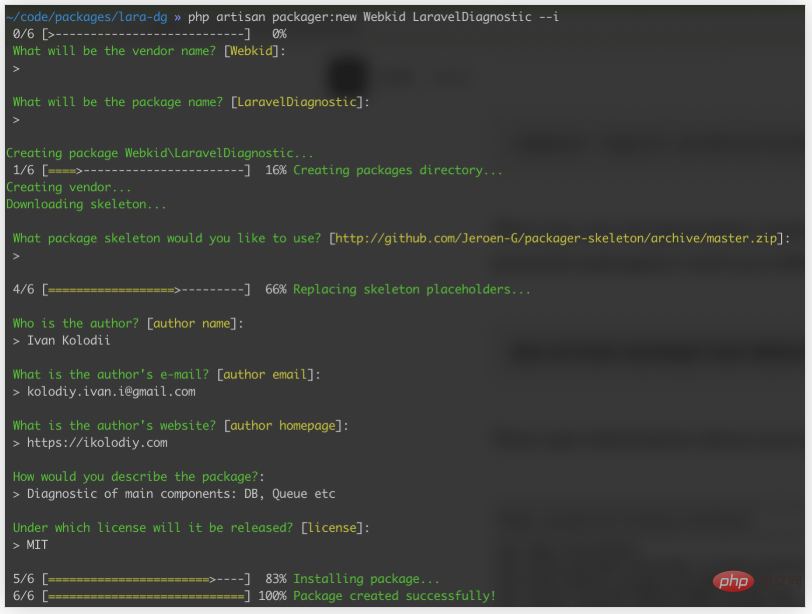Click the path '~/code/packages/lara-dg'
812x614 pixels.
tap(87, 17)
